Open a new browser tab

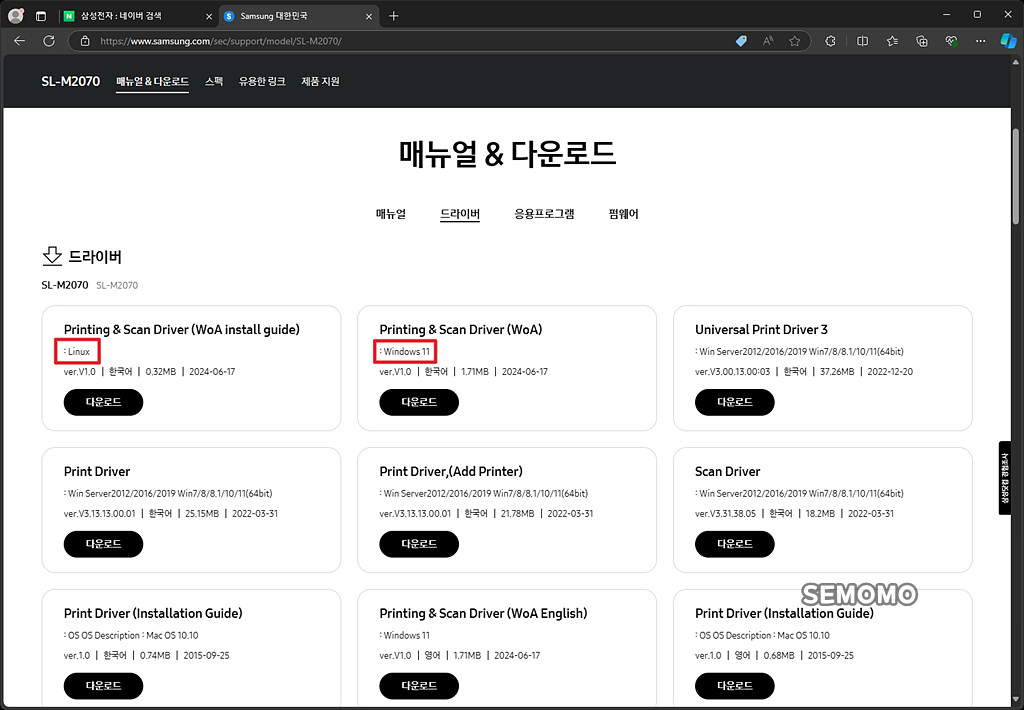point(393,16)
